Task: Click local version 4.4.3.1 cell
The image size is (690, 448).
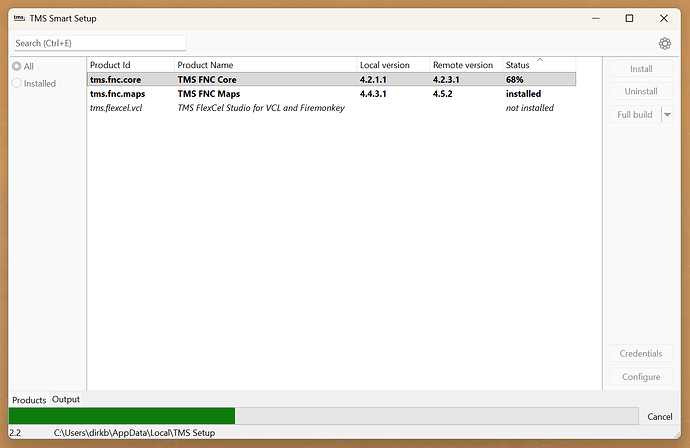Action: pyautogui.click(x=373, y=94)
